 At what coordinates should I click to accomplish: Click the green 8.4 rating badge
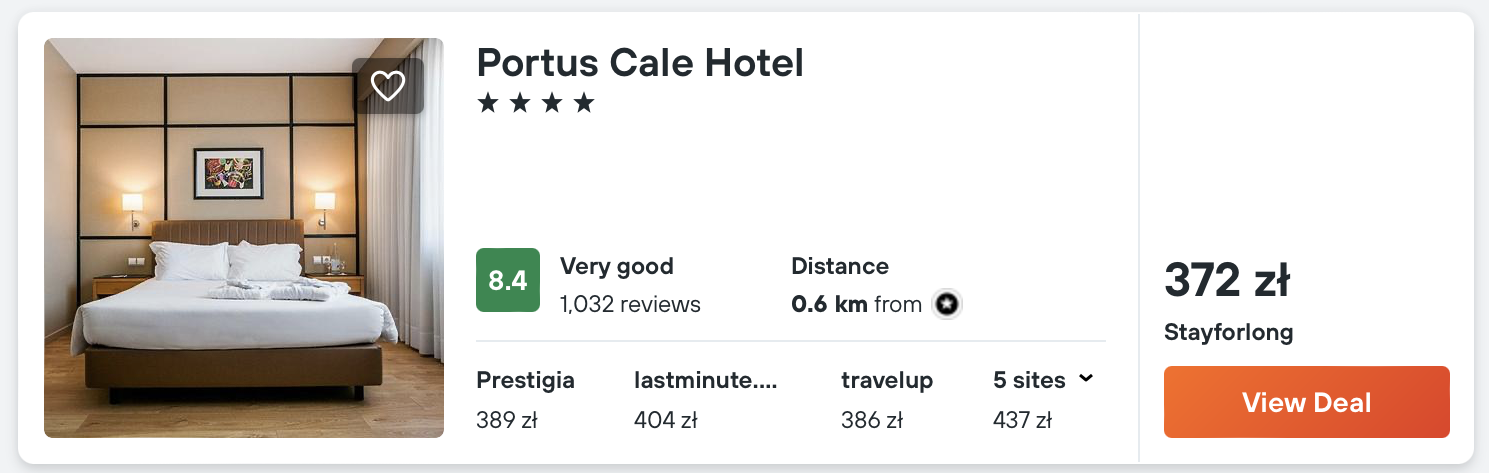[508, 281]
